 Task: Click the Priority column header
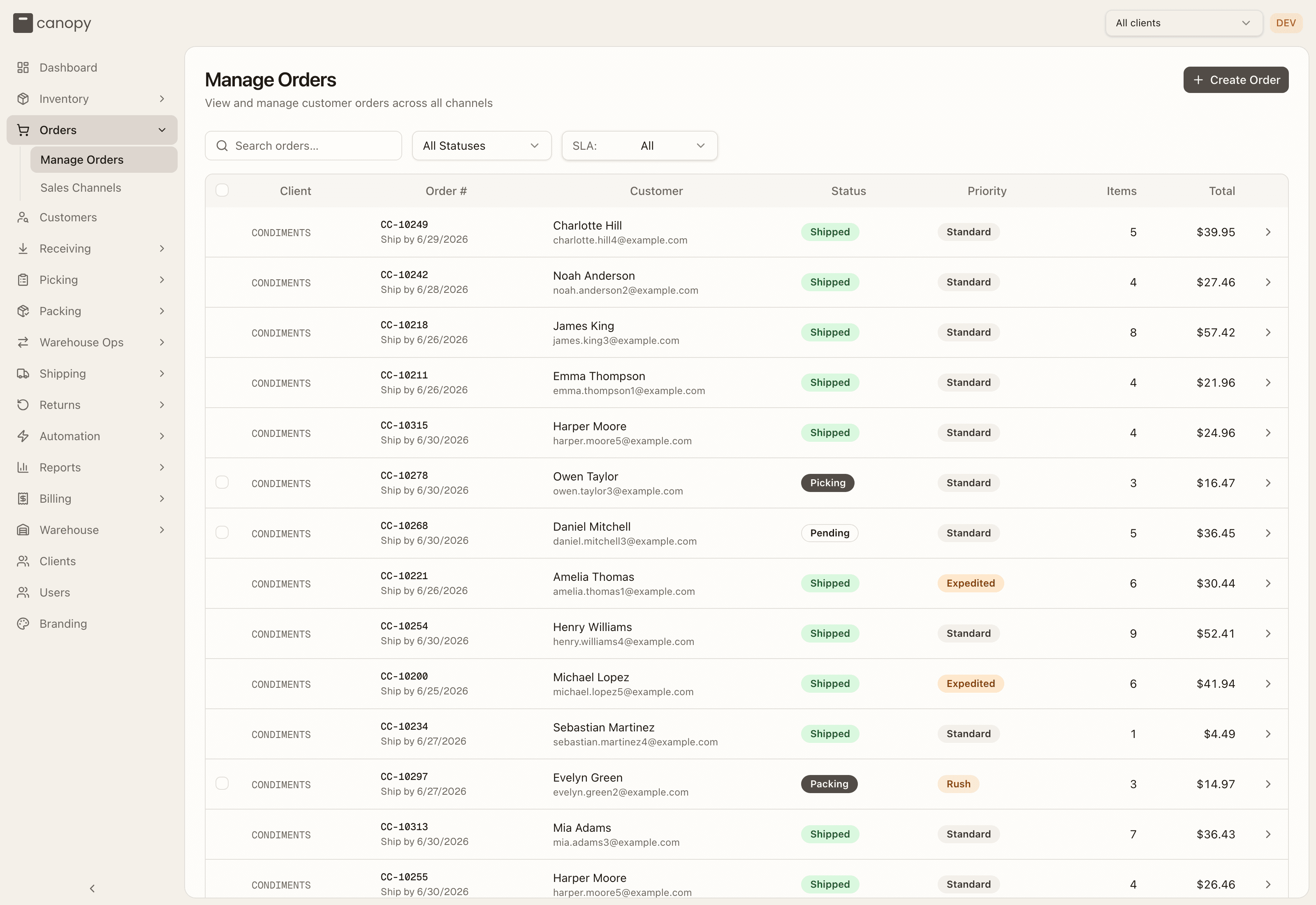click(986, 191)
